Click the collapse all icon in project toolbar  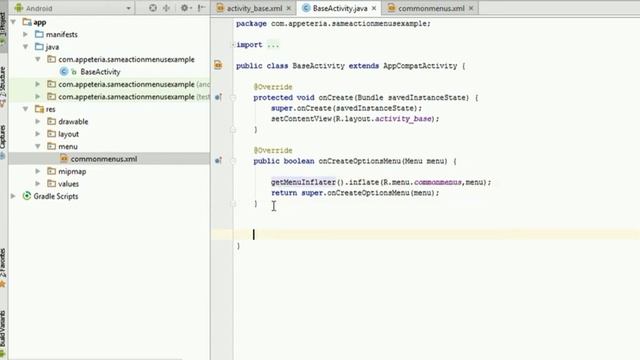click(166, 8)
